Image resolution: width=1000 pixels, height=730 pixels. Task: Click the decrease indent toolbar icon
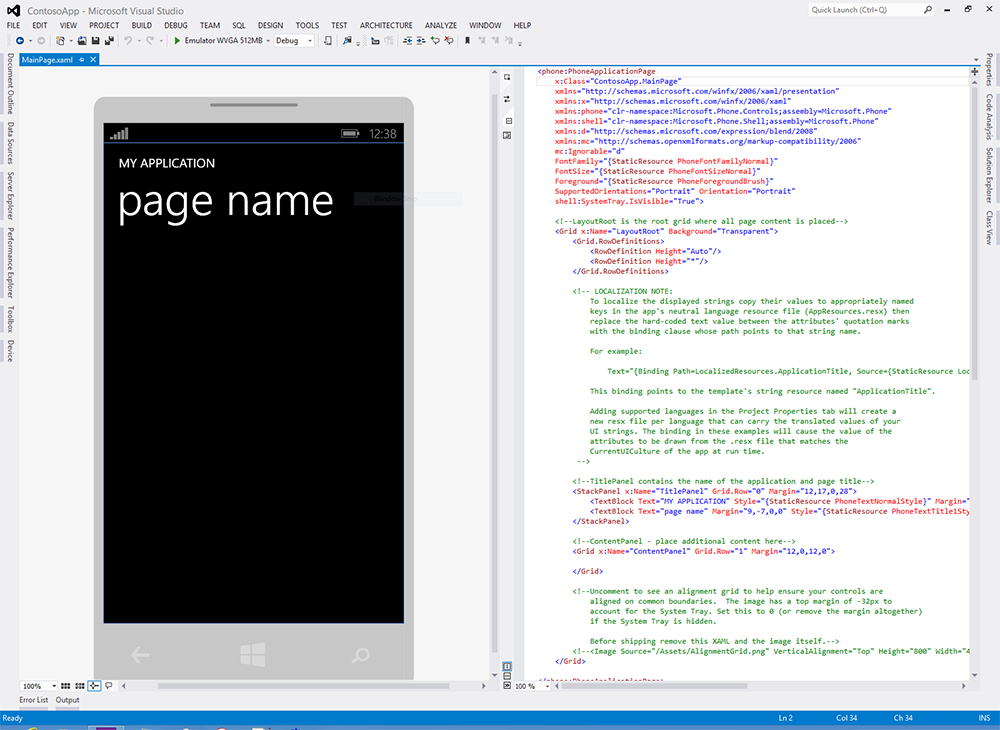pos(408,41)
